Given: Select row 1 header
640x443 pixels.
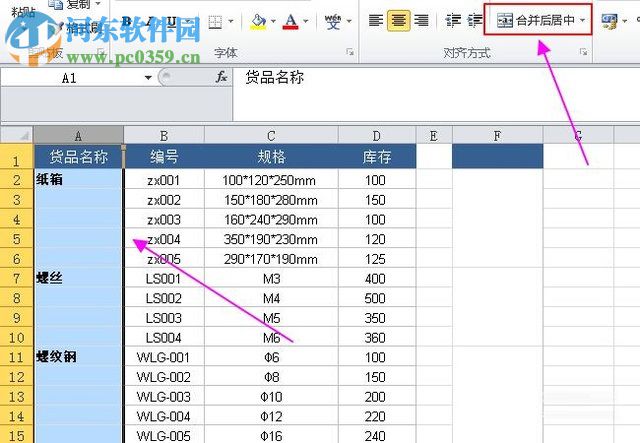Looking at the screenshot, I should tap(16, 157).
